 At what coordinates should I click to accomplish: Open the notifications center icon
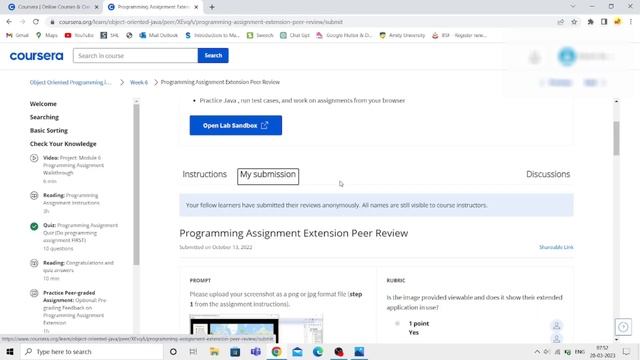tap(626, 351)
